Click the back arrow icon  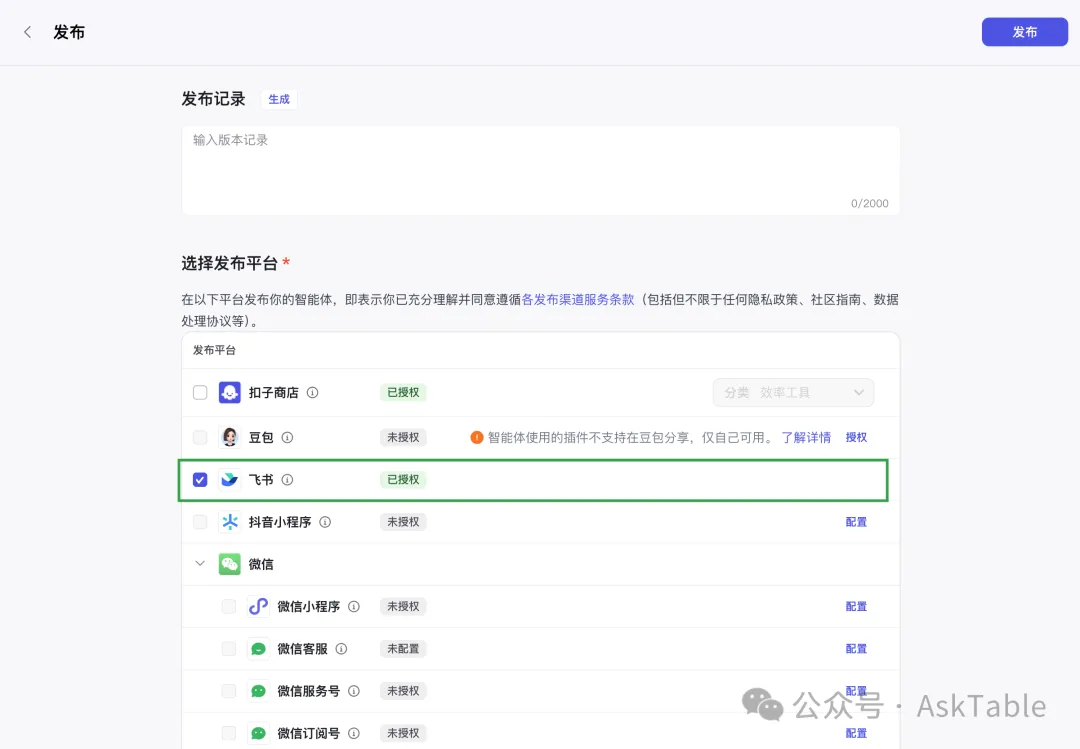coord(27,32)
